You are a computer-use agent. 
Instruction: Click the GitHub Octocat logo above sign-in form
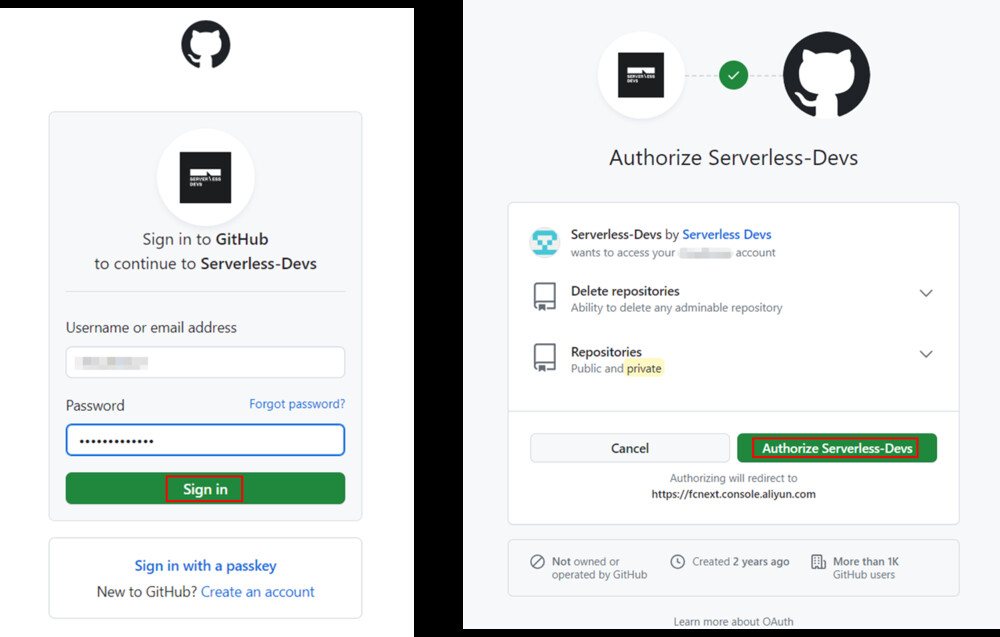coord(205,44)
